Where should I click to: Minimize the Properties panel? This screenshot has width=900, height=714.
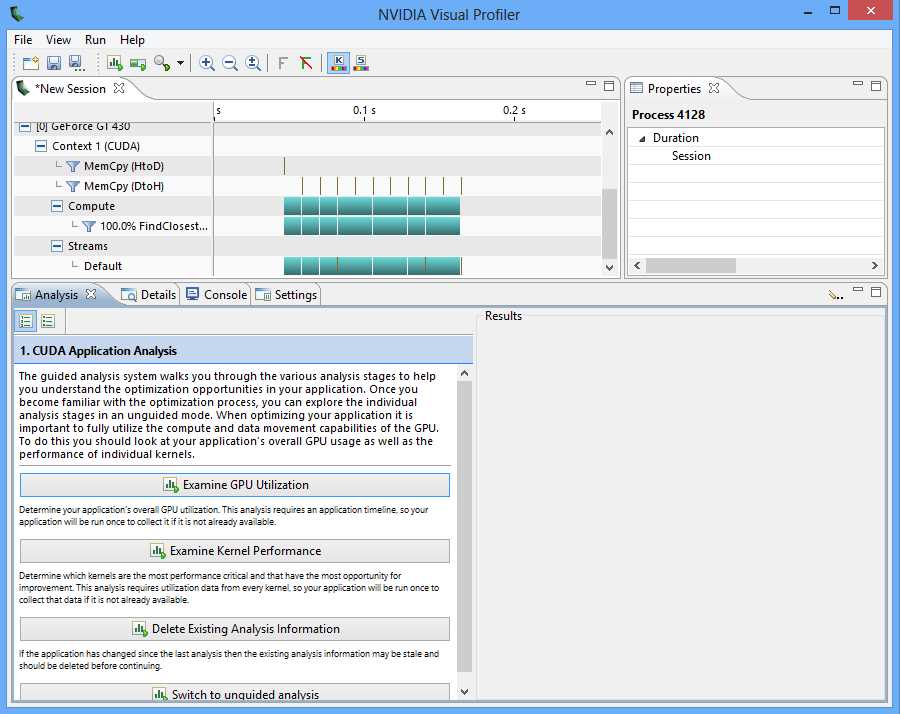click(858, 84)
